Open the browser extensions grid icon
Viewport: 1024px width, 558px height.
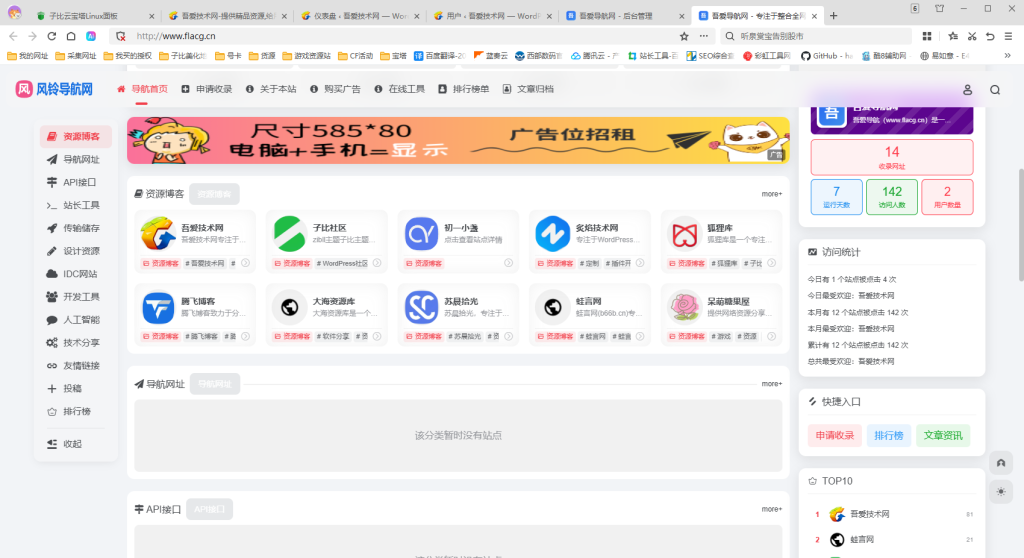[927, 36]
